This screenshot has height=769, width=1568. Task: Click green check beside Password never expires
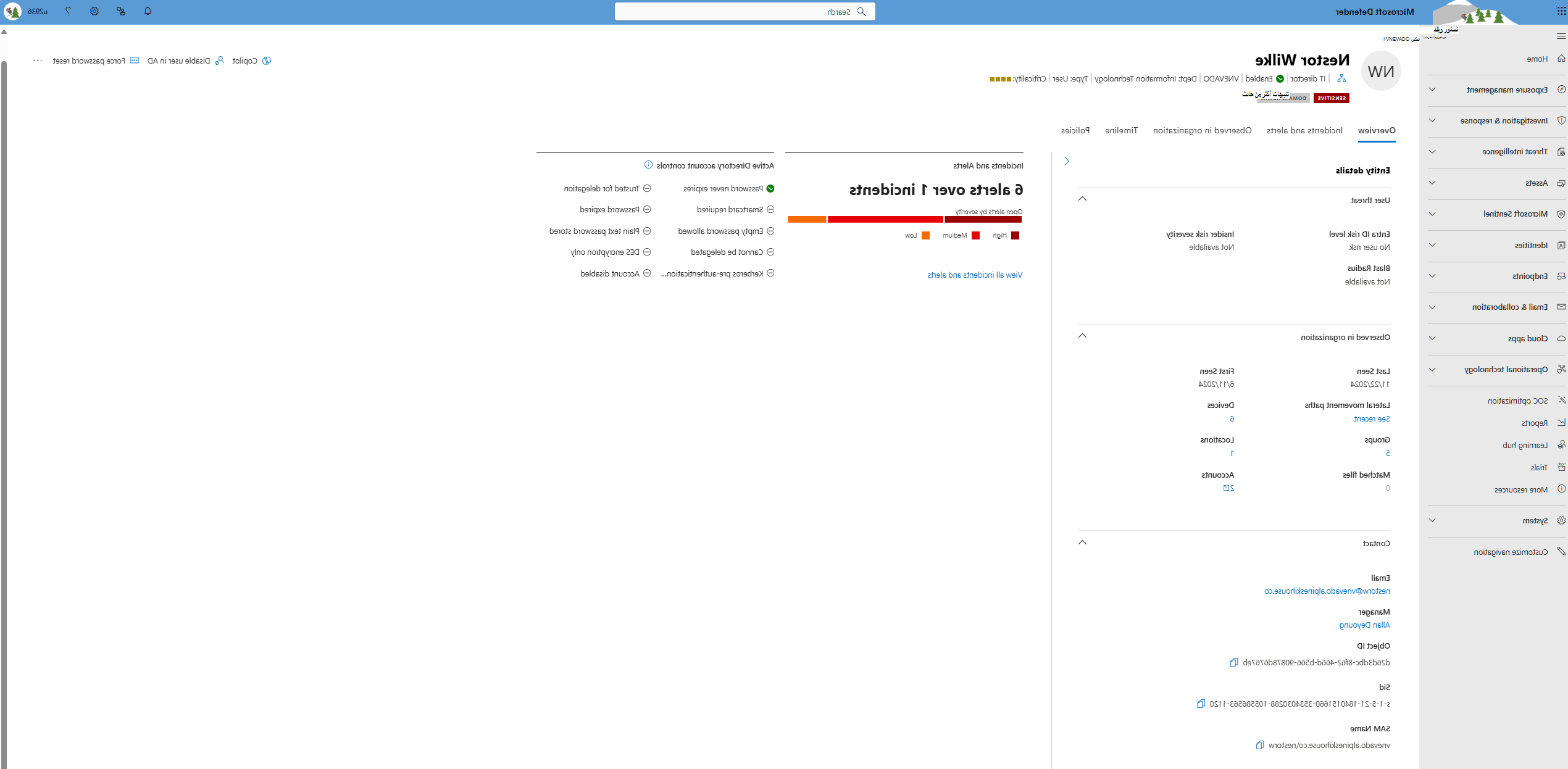(770, 188)
